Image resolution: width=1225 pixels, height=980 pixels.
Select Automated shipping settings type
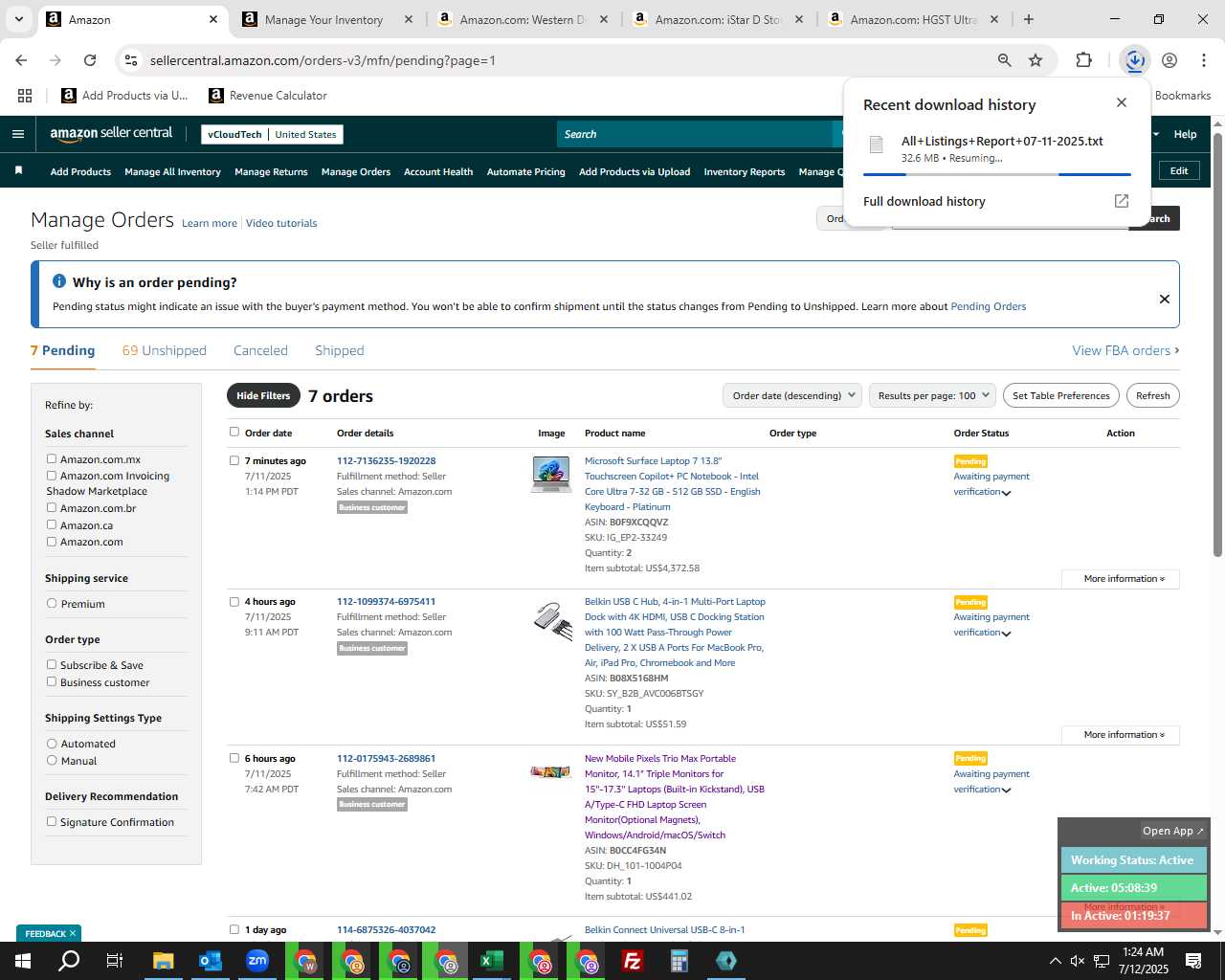point(52,743)
